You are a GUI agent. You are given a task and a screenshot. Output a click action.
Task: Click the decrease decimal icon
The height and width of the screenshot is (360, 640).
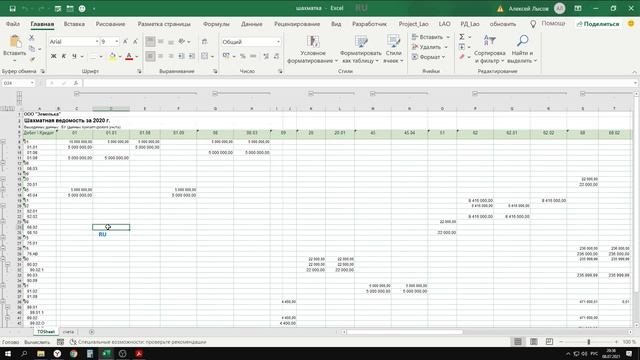[276, 56]
